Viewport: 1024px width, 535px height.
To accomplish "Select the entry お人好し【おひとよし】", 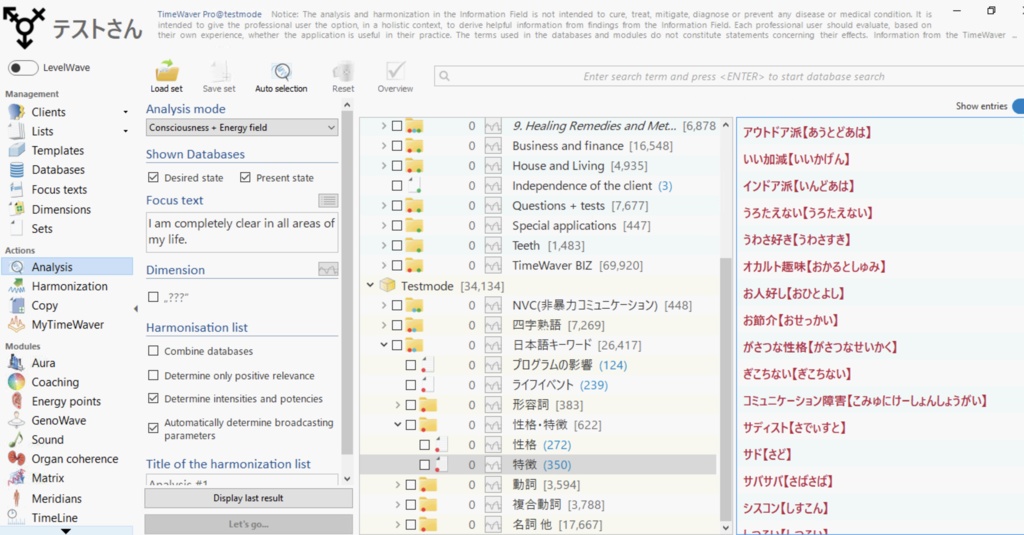I will tap(793, 293).
